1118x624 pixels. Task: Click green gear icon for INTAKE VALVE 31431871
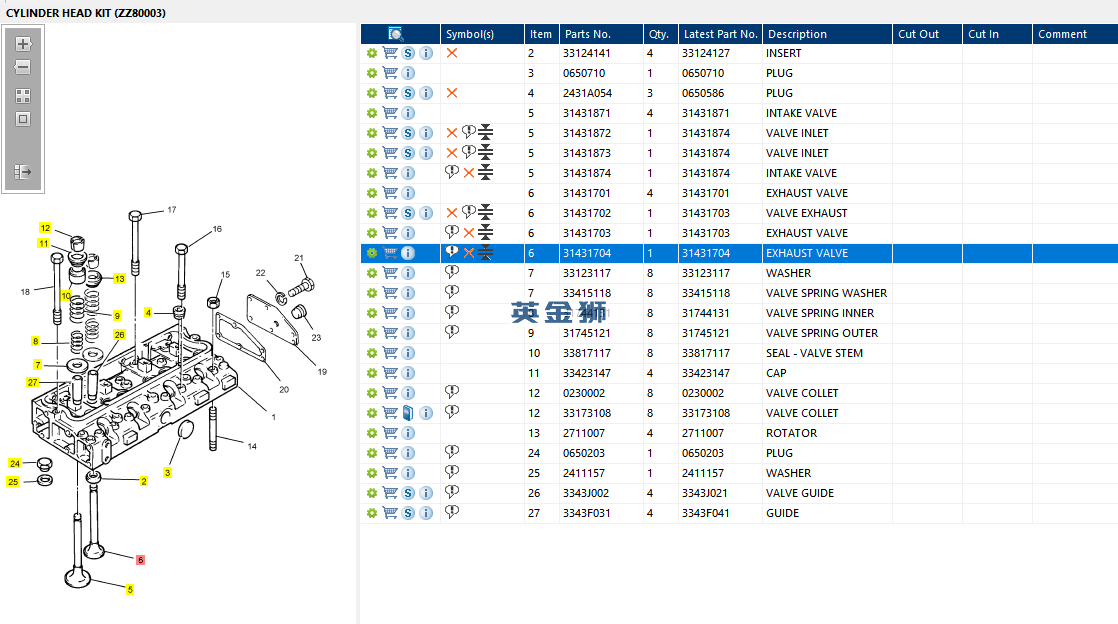(371, 113)
